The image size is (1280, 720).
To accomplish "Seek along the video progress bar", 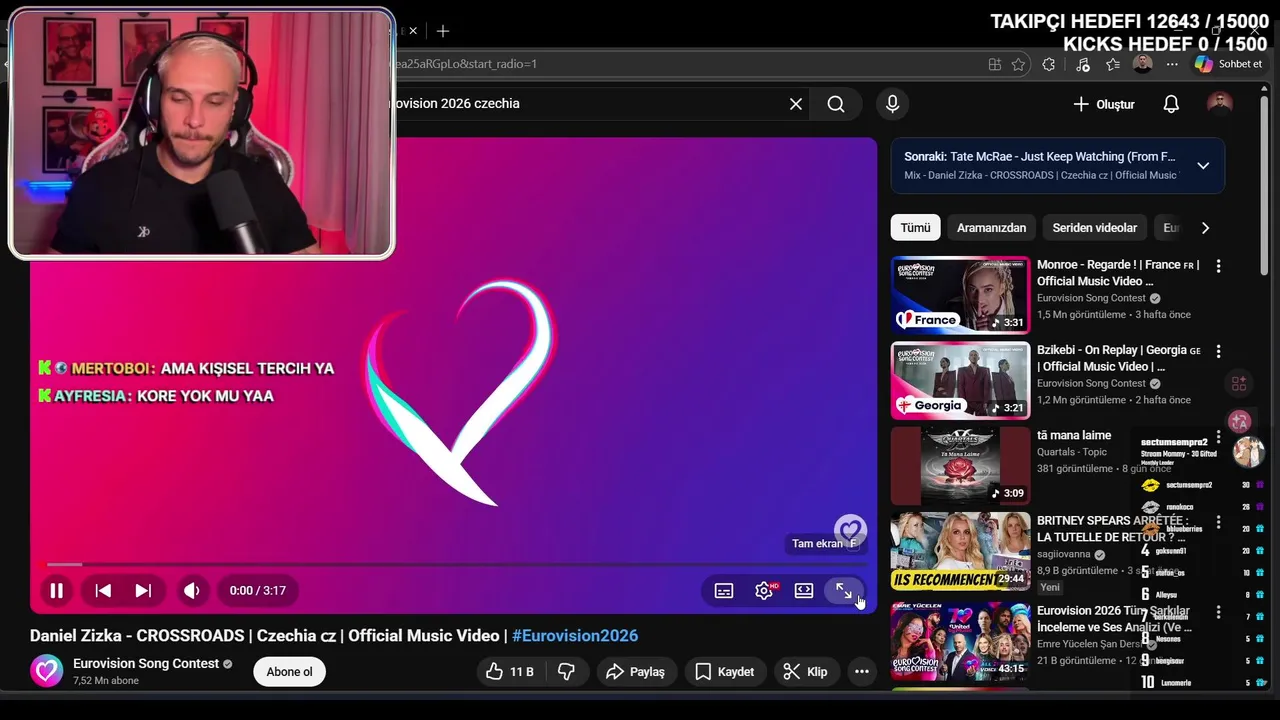I will point(453,565).
